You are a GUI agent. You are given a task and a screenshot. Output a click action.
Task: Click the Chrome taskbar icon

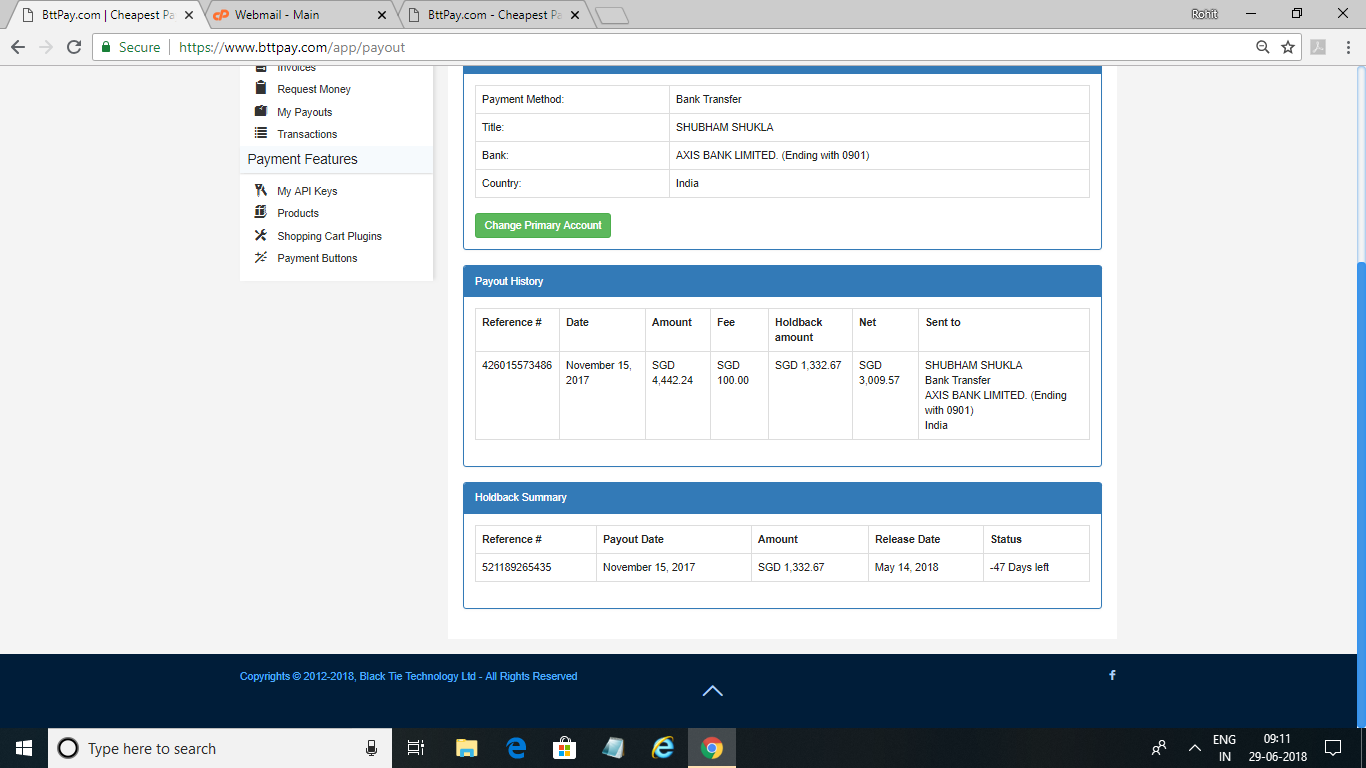[712, 748]
